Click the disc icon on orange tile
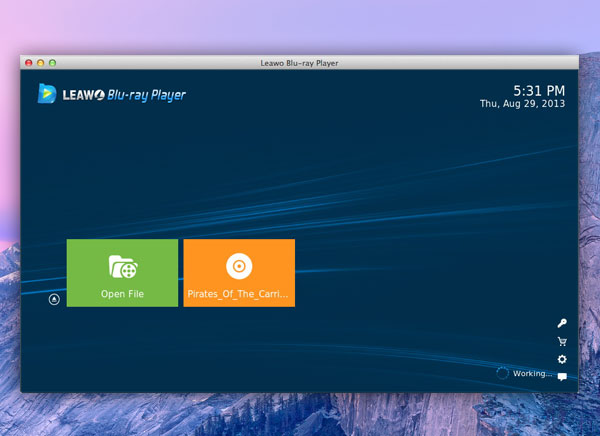Screen dimensions: 600x436 (x=239, y=266)
